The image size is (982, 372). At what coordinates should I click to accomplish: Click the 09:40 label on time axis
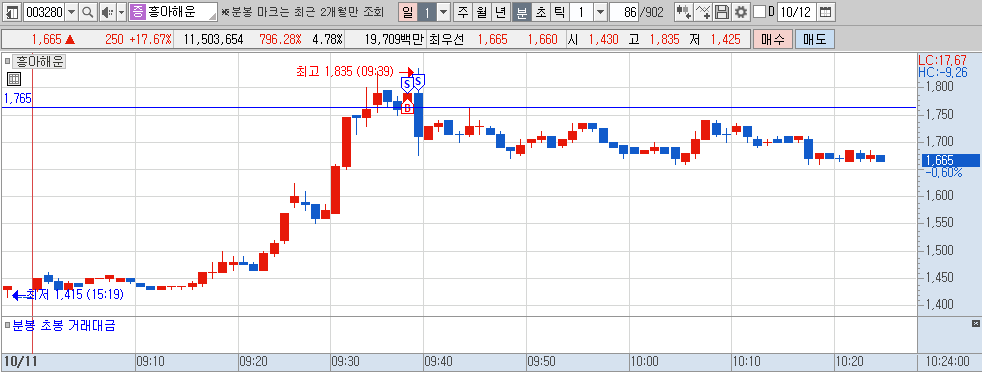pos(437,362)
